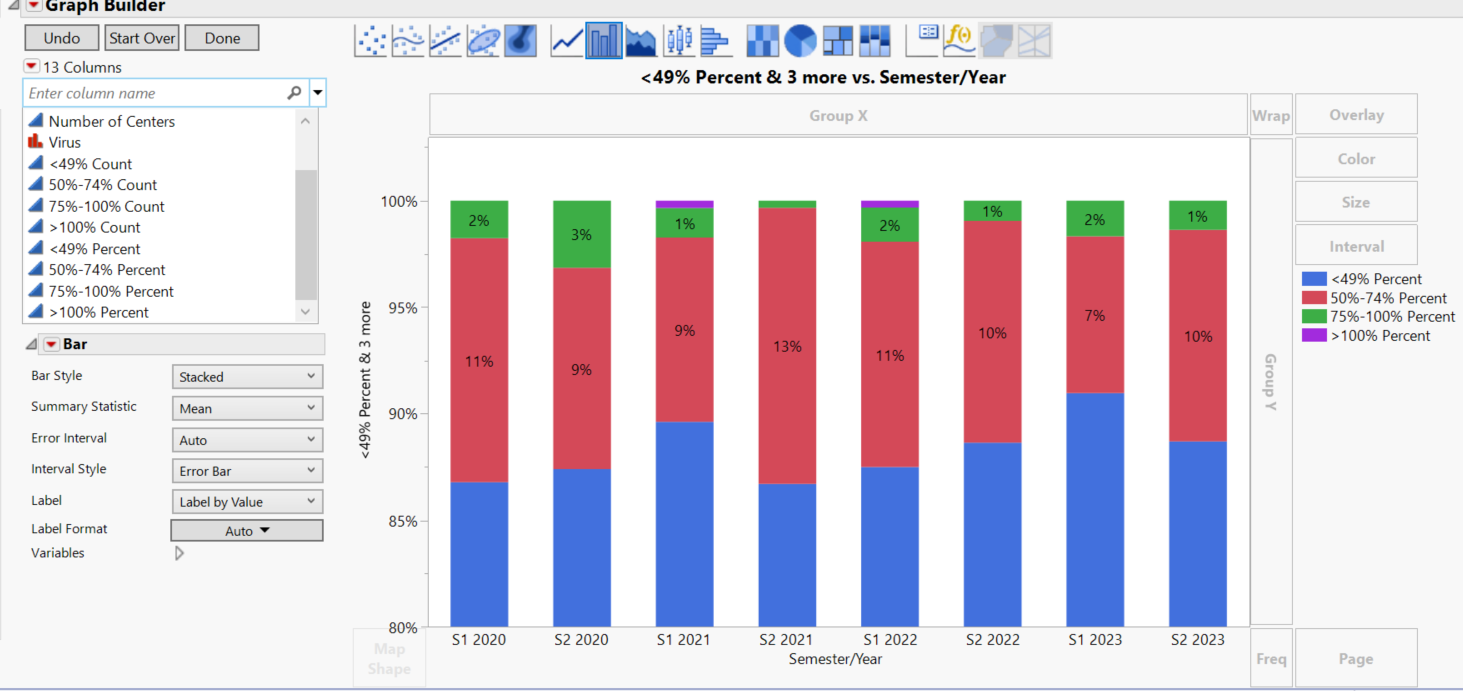Choose the Ellipse element icon
Screen dimensions: 1463x691
(x=483, y=40)
